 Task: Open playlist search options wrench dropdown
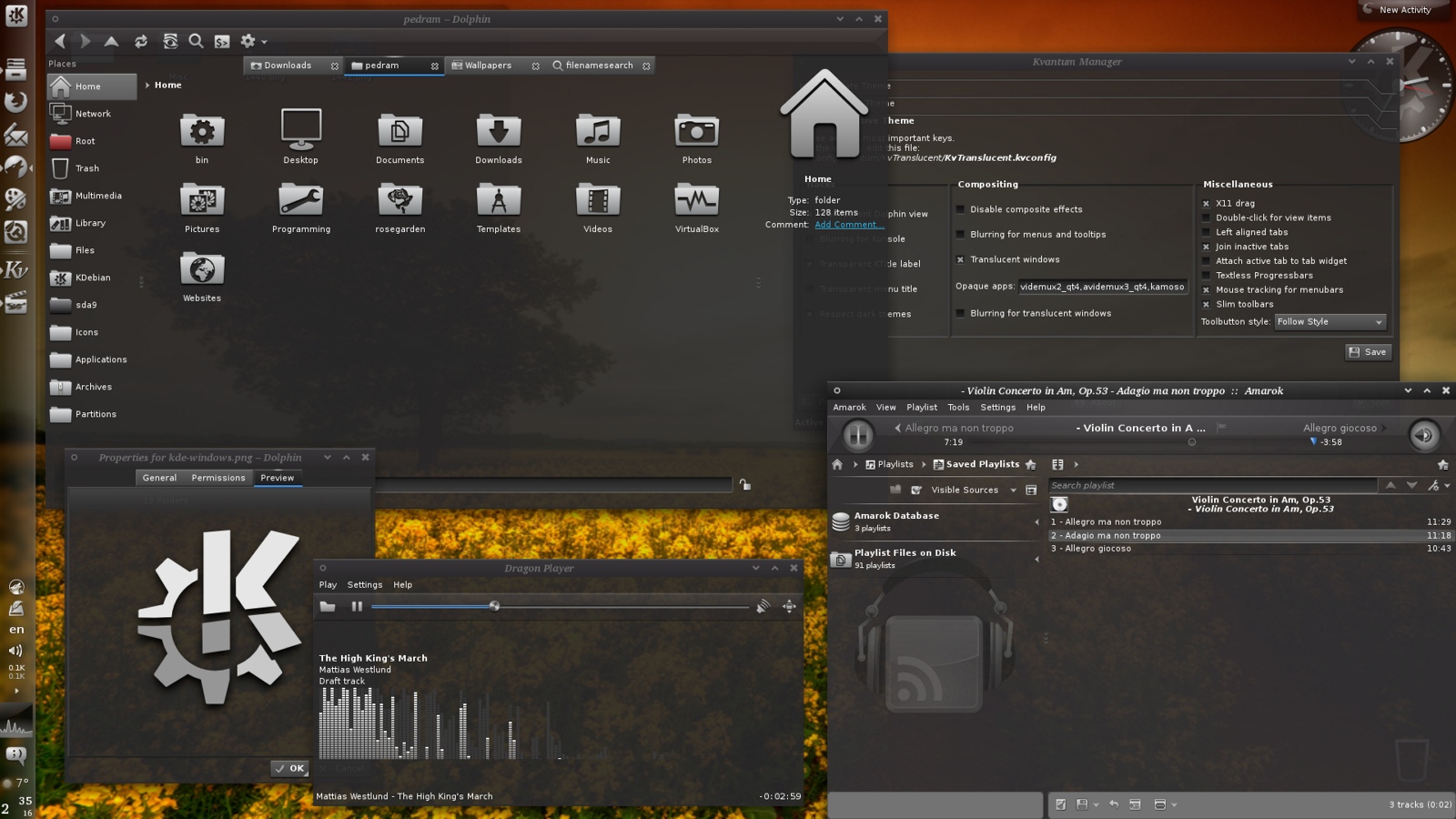(1438, 485)
